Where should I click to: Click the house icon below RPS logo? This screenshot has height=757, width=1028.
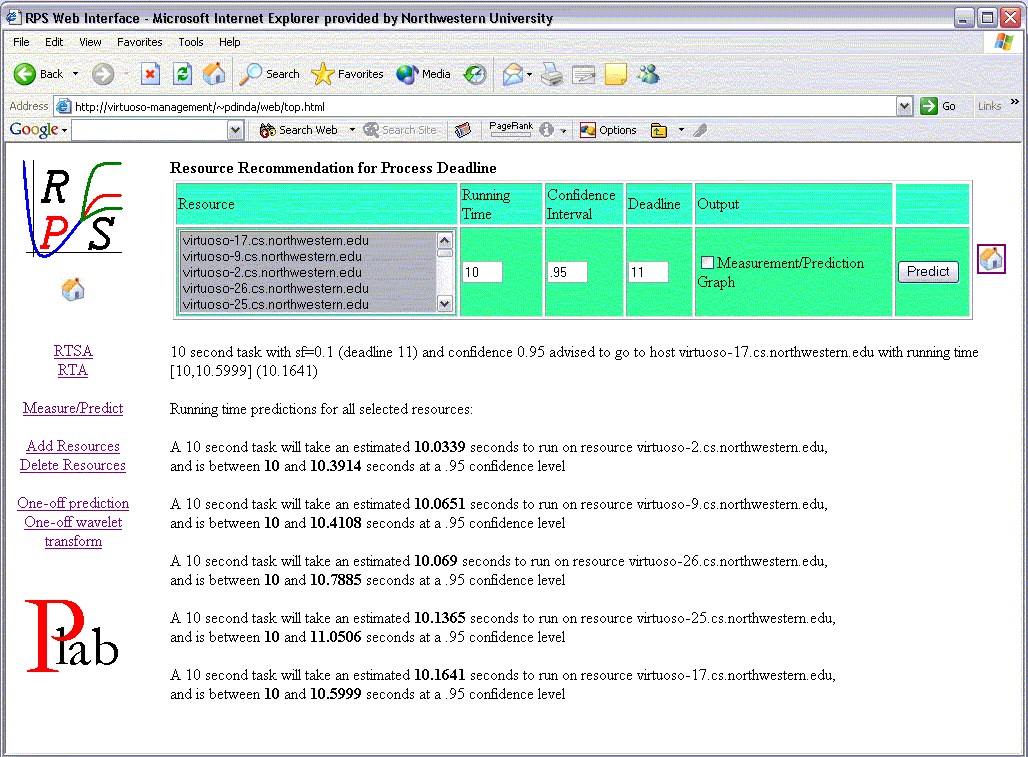[73, 290]
